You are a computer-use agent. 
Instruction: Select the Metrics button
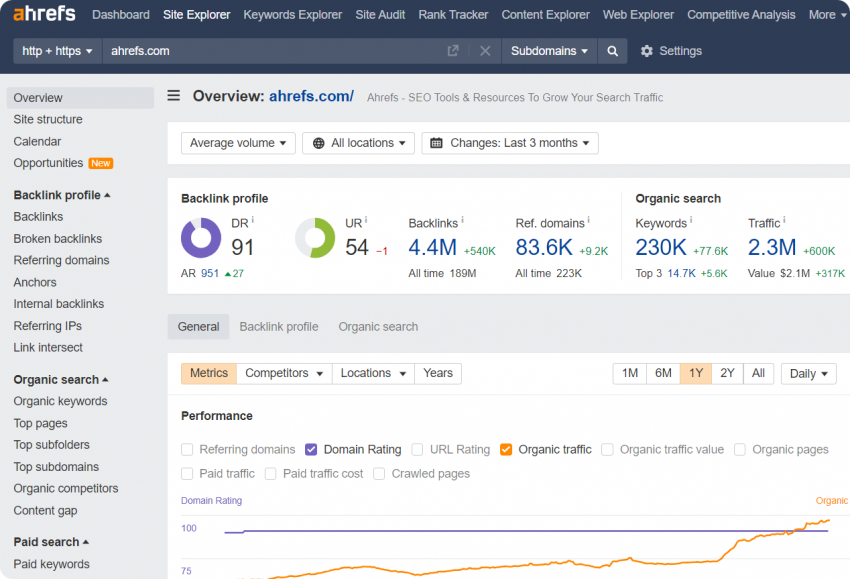(209, 374)
